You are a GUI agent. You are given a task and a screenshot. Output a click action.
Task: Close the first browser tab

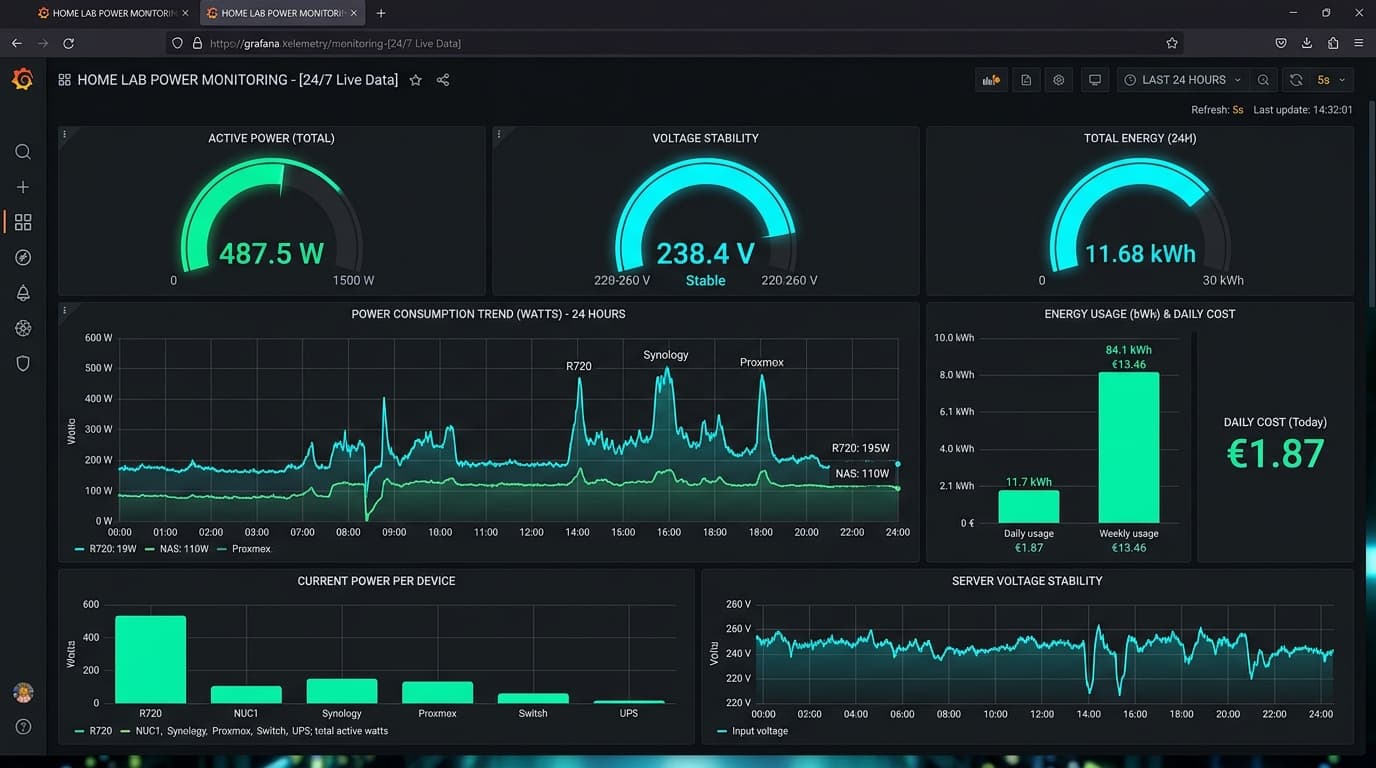(185, 13)
